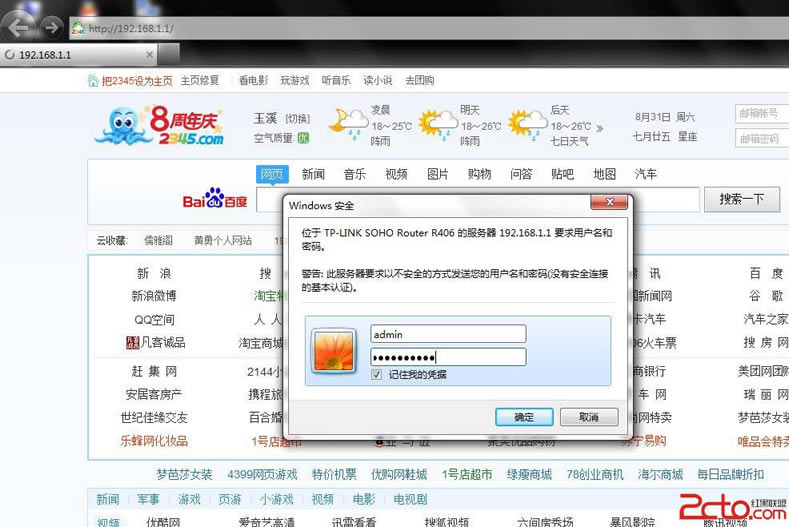Screen dimensions: 789x527
Task: Select the 视频 search tab
Action: point(397,174)
